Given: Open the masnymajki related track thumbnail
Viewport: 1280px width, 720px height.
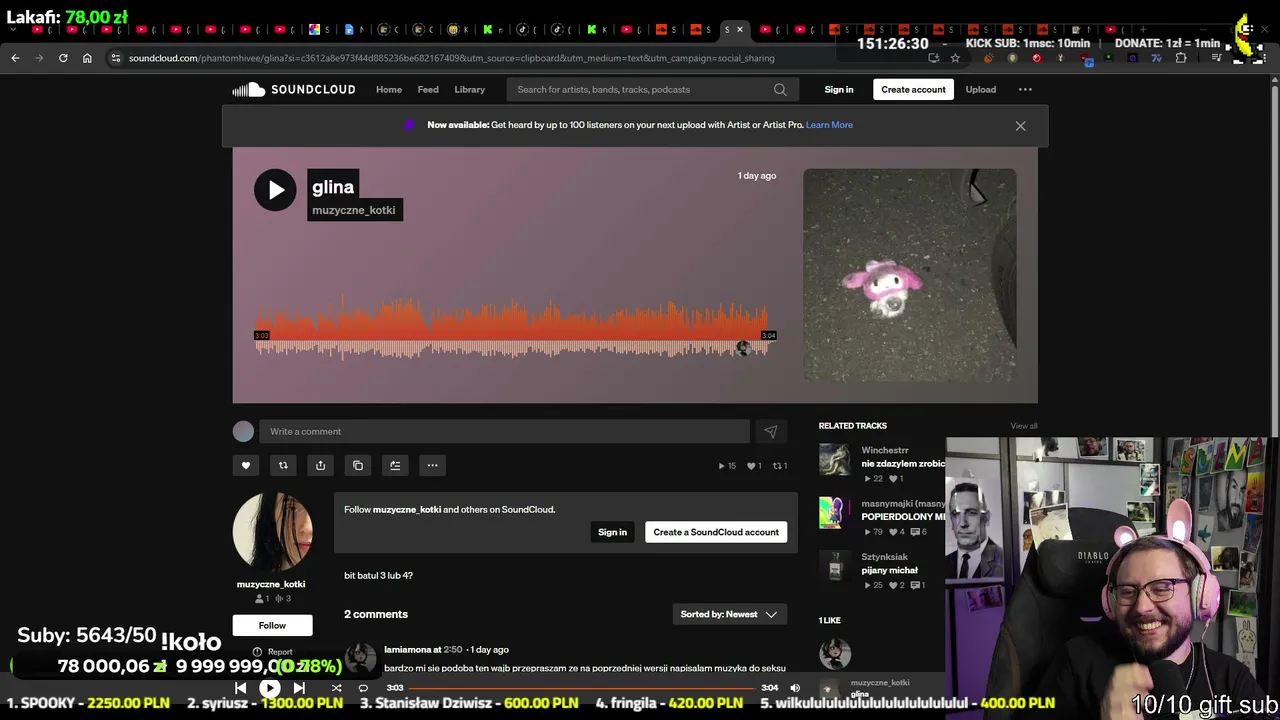Looking at the screenshot, I should pos(834,512).
